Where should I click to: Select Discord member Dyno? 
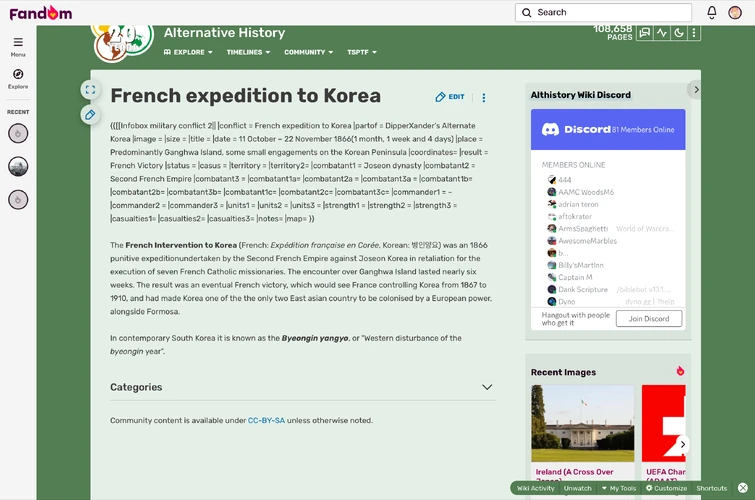(561, 302)
